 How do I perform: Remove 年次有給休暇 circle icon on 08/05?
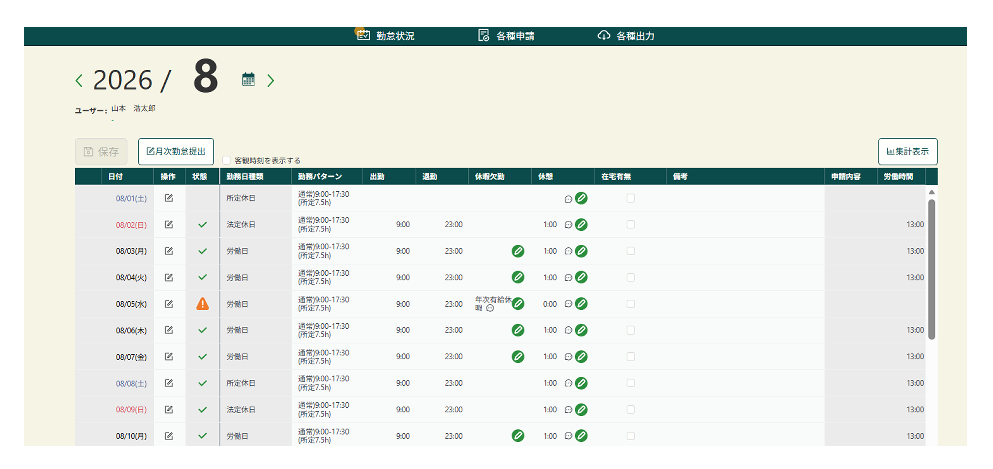(490, 308)
